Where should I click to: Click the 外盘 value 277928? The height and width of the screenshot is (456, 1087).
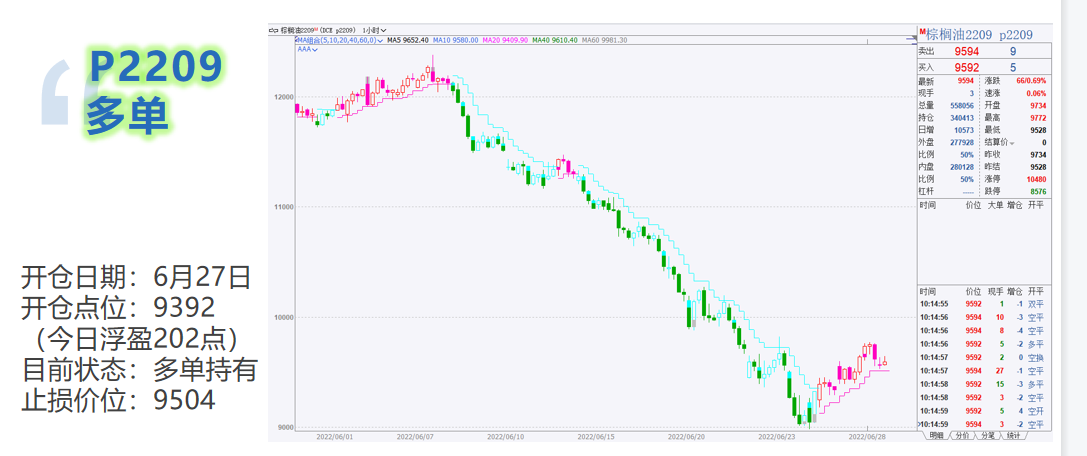point(962,142)
